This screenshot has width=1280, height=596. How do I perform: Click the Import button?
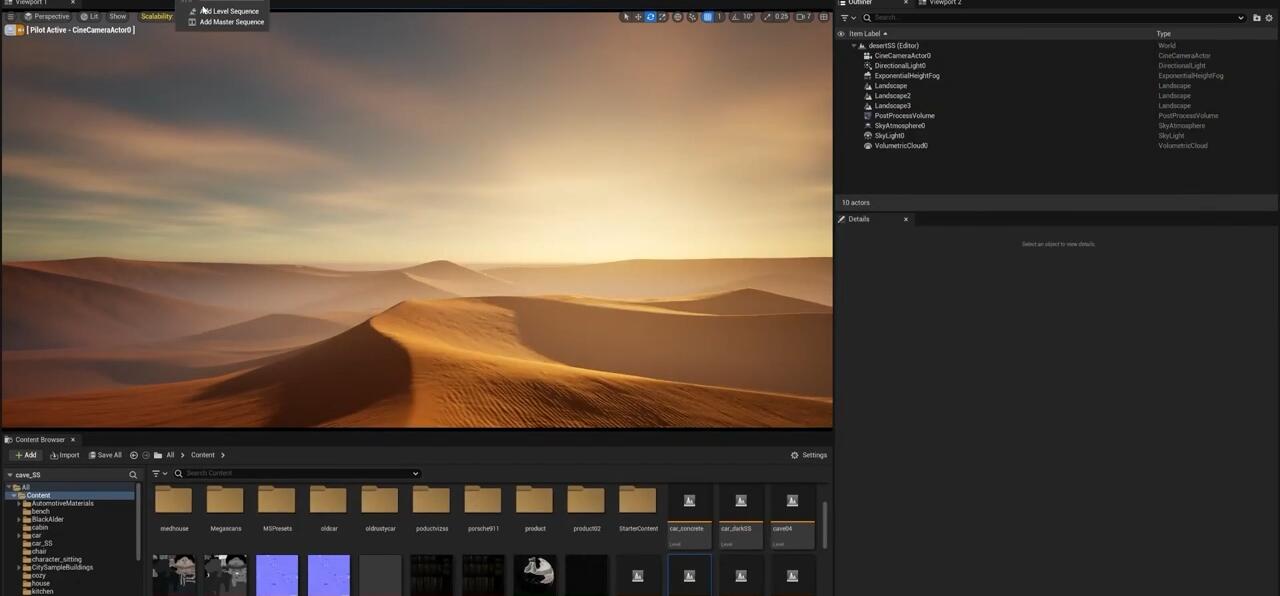pyautogui.click(x=65, y=455)
